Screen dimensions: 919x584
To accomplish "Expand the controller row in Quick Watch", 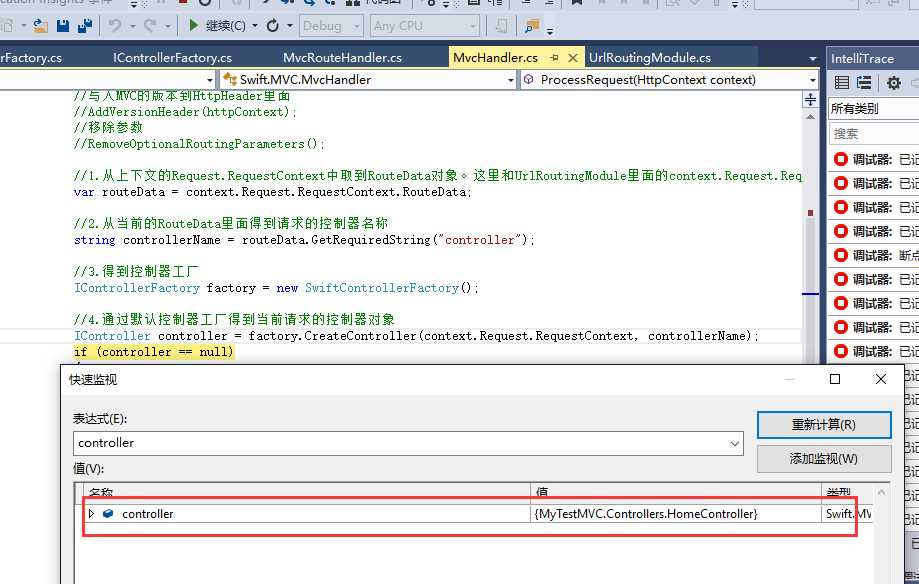I will coord(91,514).
